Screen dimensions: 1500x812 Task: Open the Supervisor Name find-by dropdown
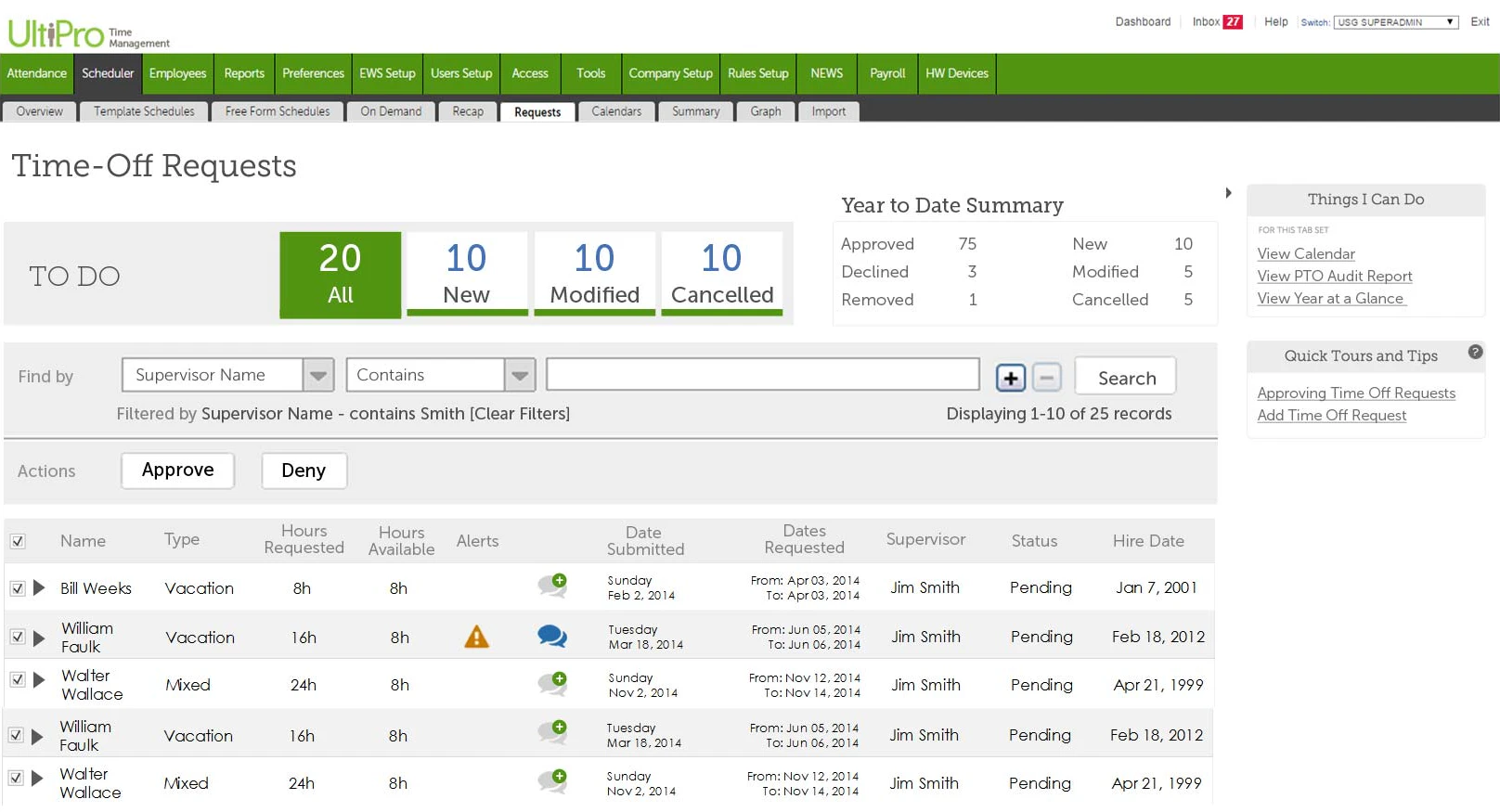[227, 375]
